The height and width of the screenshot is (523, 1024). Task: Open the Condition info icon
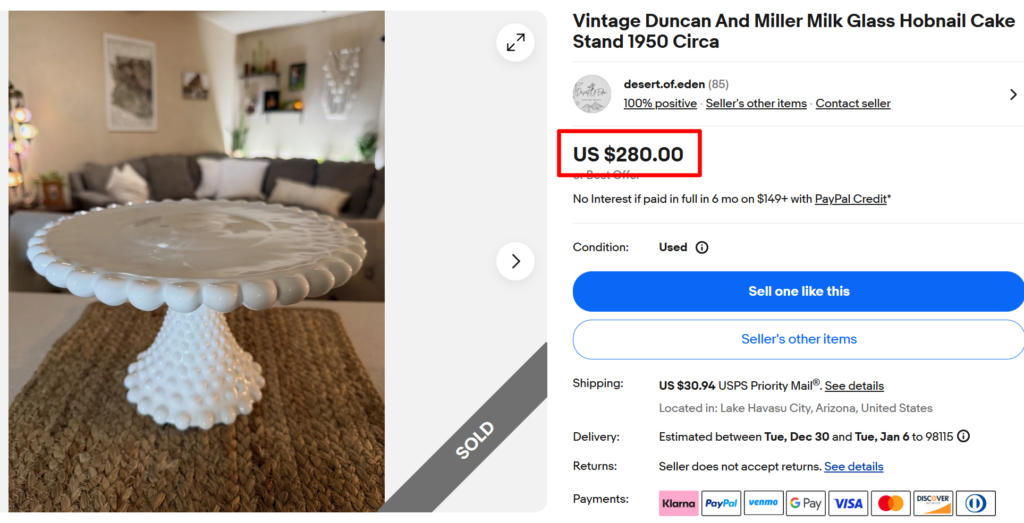(x=702, y=247)
